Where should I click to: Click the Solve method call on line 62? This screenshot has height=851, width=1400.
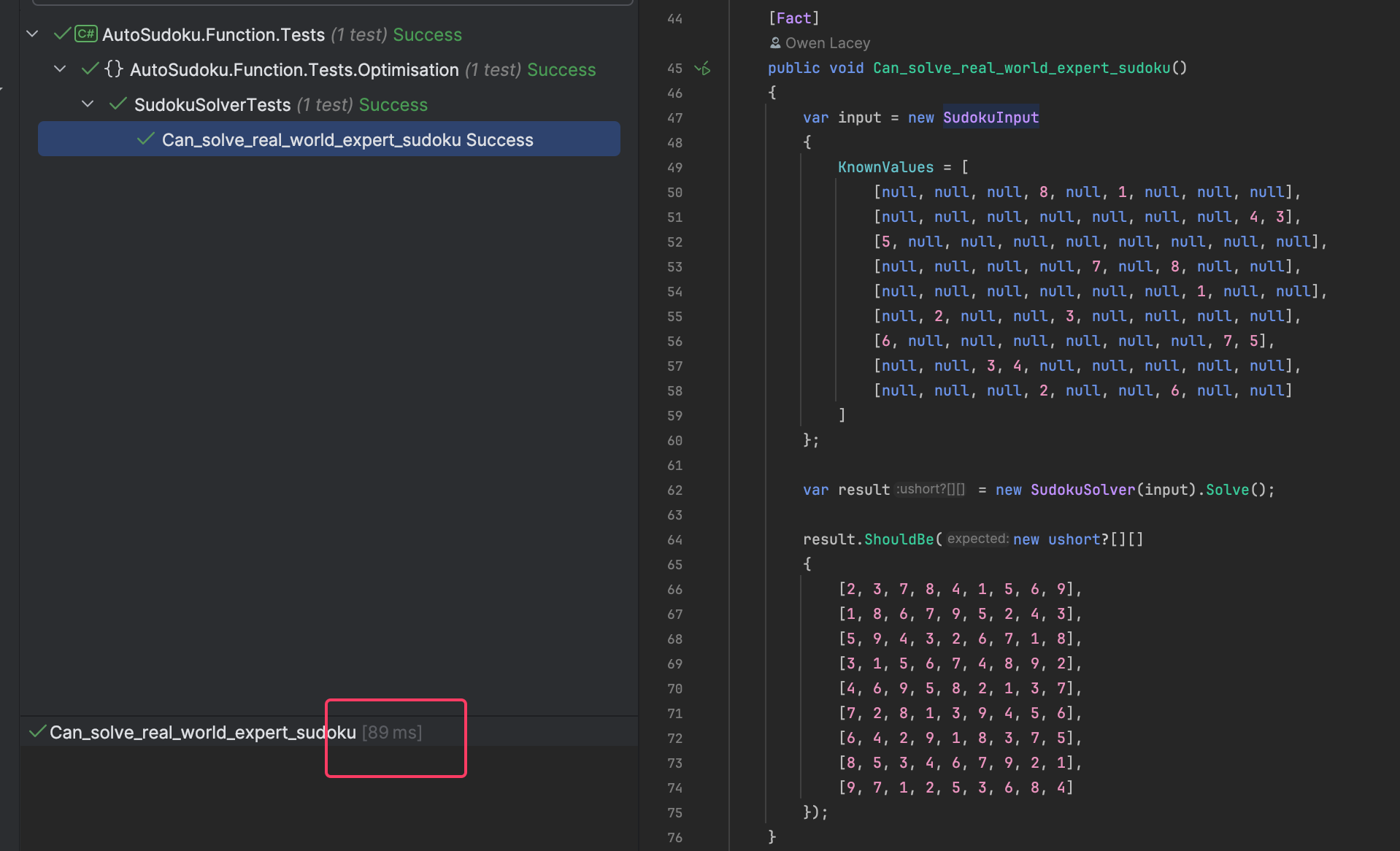[1227, 490]
